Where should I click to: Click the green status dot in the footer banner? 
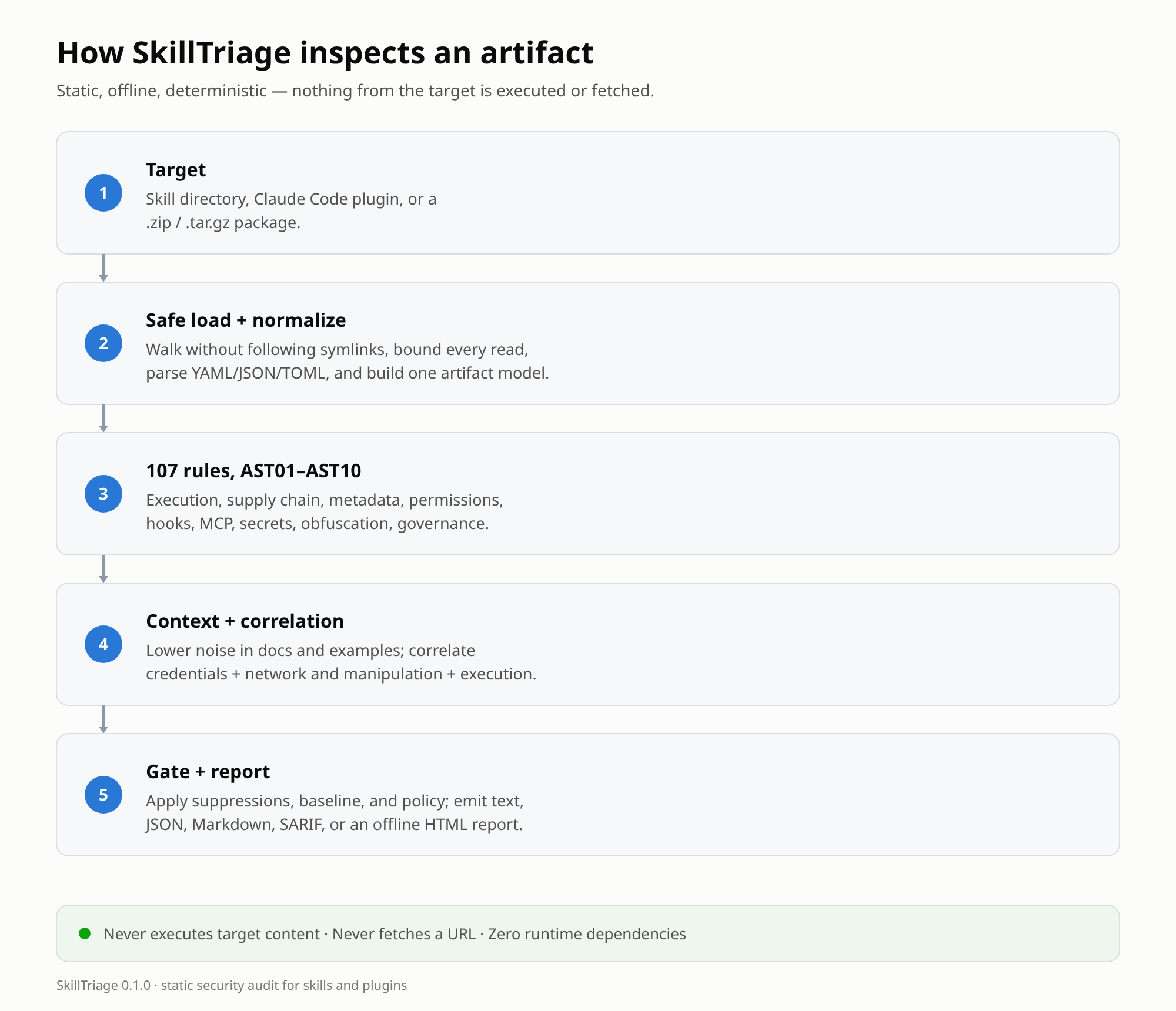point(85,933)
